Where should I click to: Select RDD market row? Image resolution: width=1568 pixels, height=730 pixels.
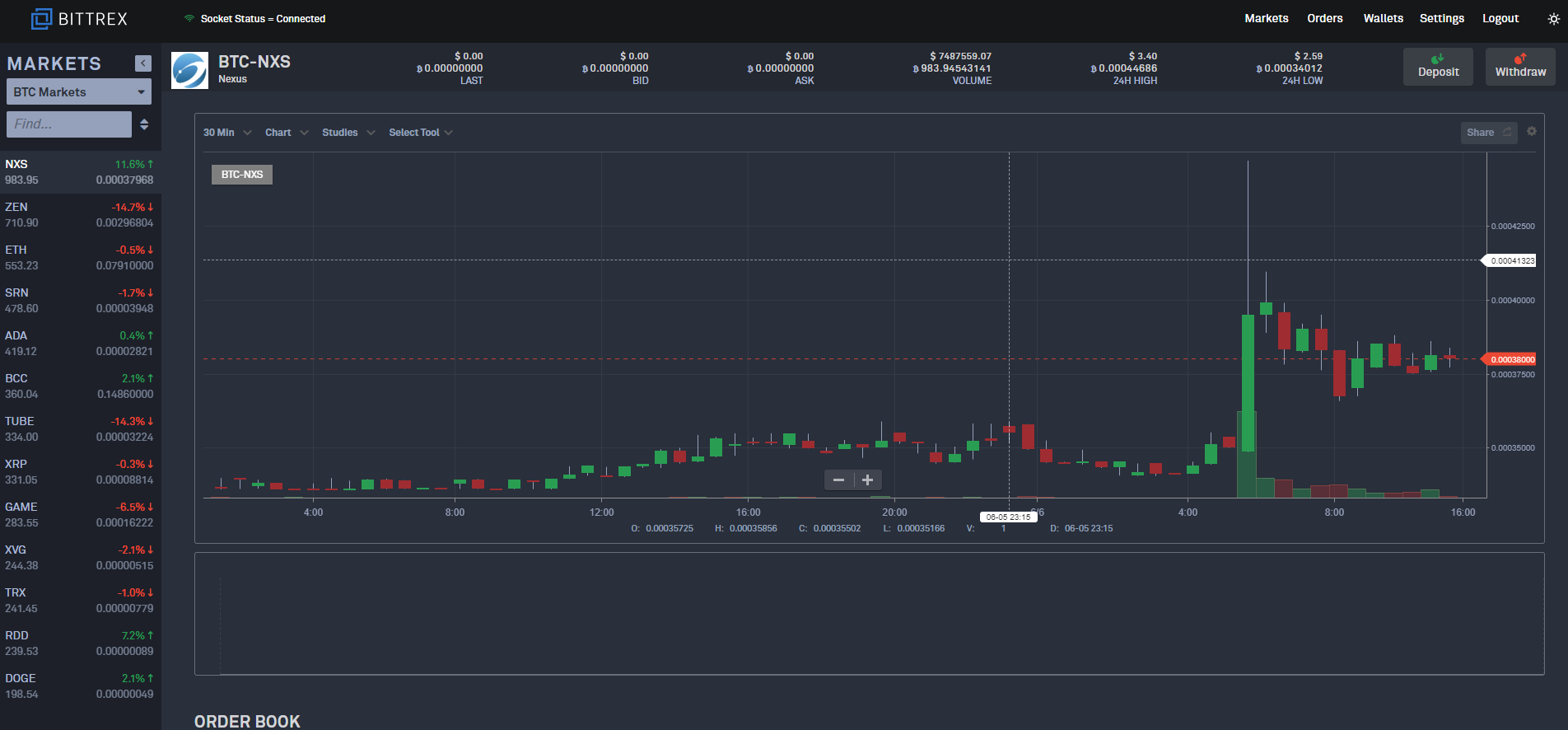(80, 643)
